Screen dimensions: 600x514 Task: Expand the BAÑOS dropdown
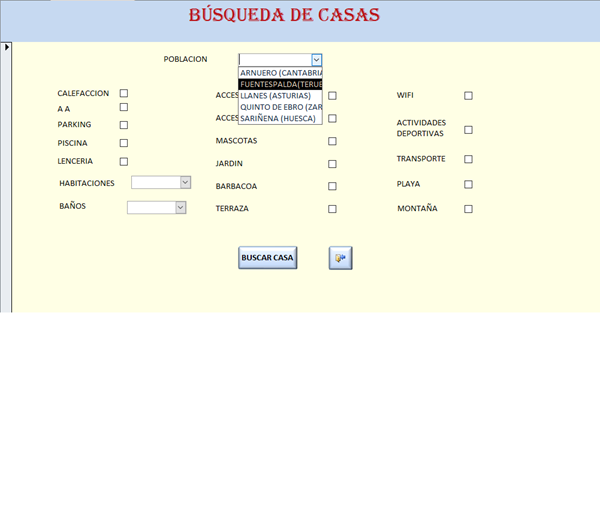181,207
